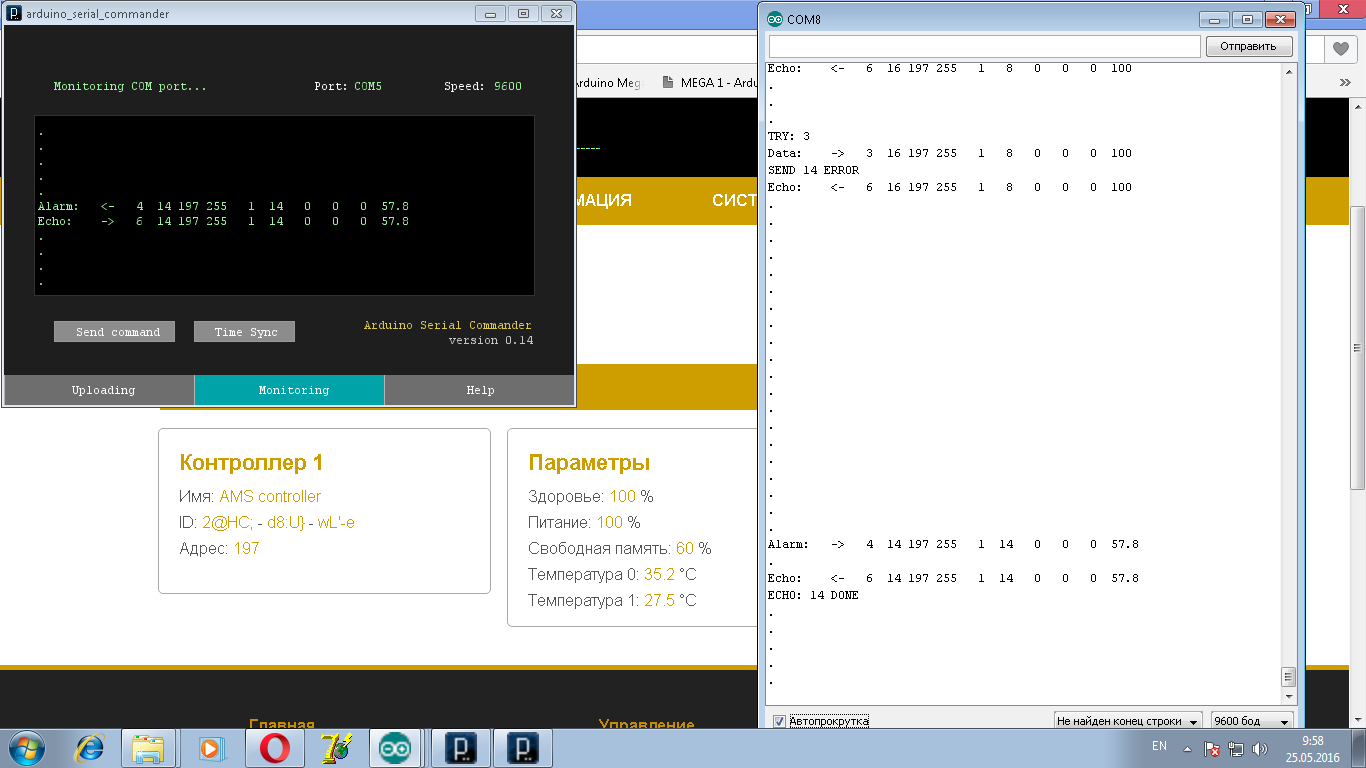Viewport: 1366px width, 768px height.
Task: Click the Параметры heading on the webpage
Action: [x=589, y=463]
